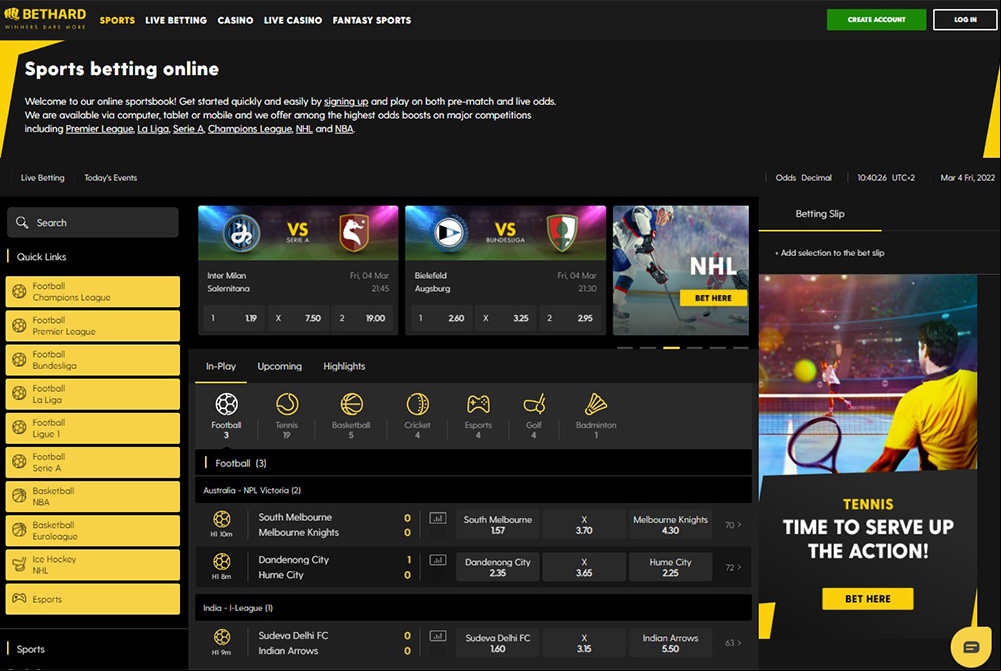Viewport: 1001px width, 671px height.
Task: Bet on Hume City at 2.25
Action: pos(670,567)
